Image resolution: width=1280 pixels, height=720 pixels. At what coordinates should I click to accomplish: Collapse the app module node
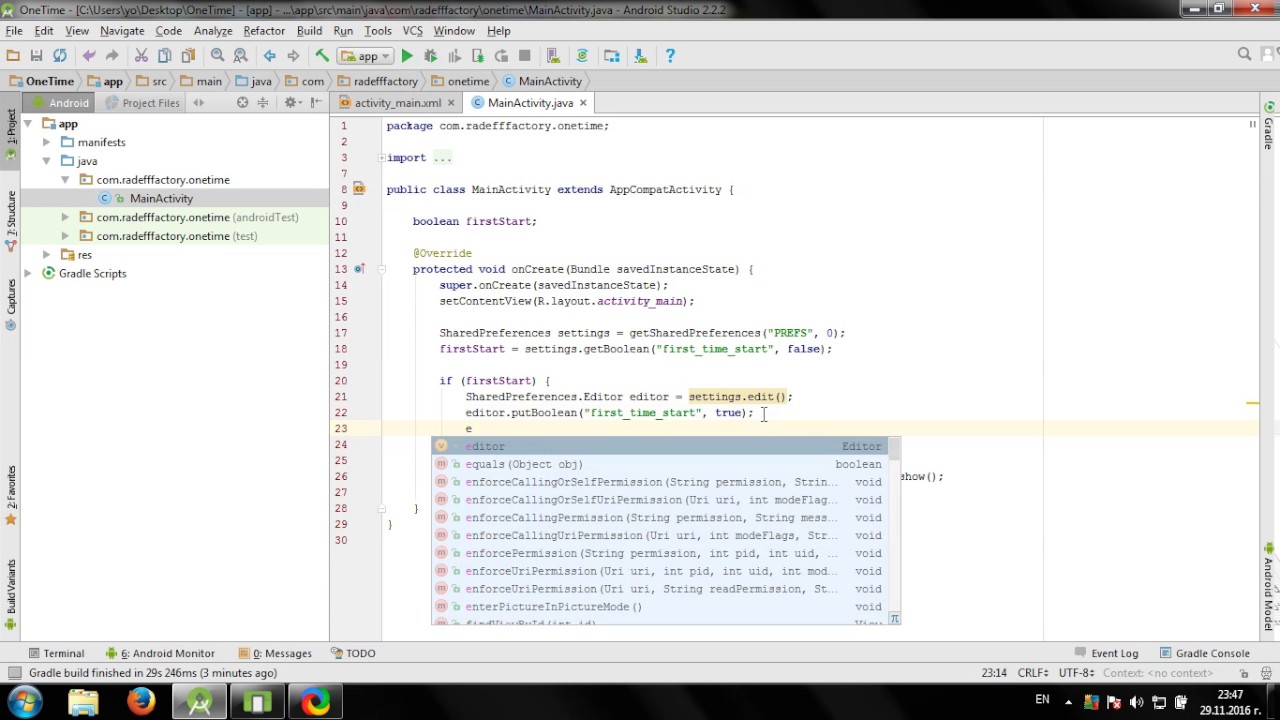(28, 124)
